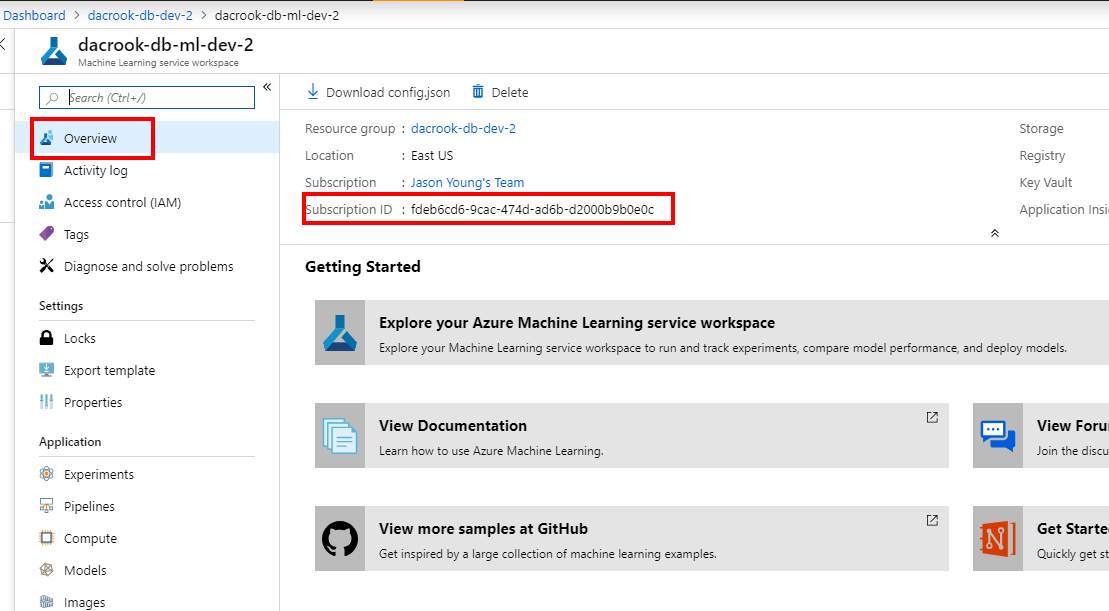The image size is (1109, 611).
Task: Open Diagnose and solve problems
Action: click(x=147, y=266)
